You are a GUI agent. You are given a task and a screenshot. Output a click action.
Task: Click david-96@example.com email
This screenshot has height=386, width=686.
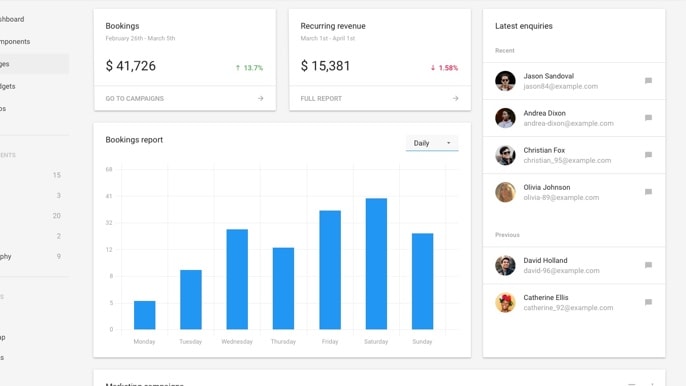561,271
